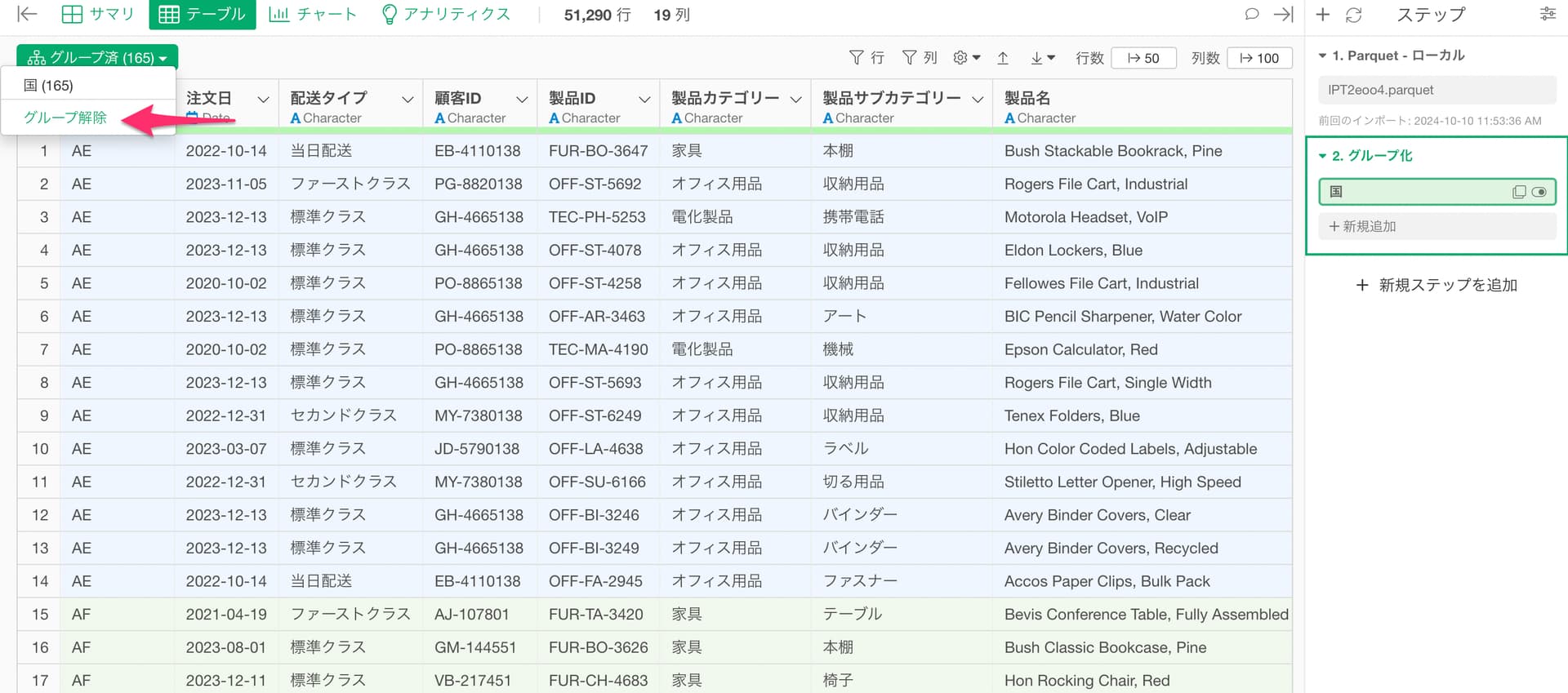Viewport: 1568px width, 693px height.
Task: Open the 製品サブカテゴリー column menu chevron
Action: (x=978, y=100)
